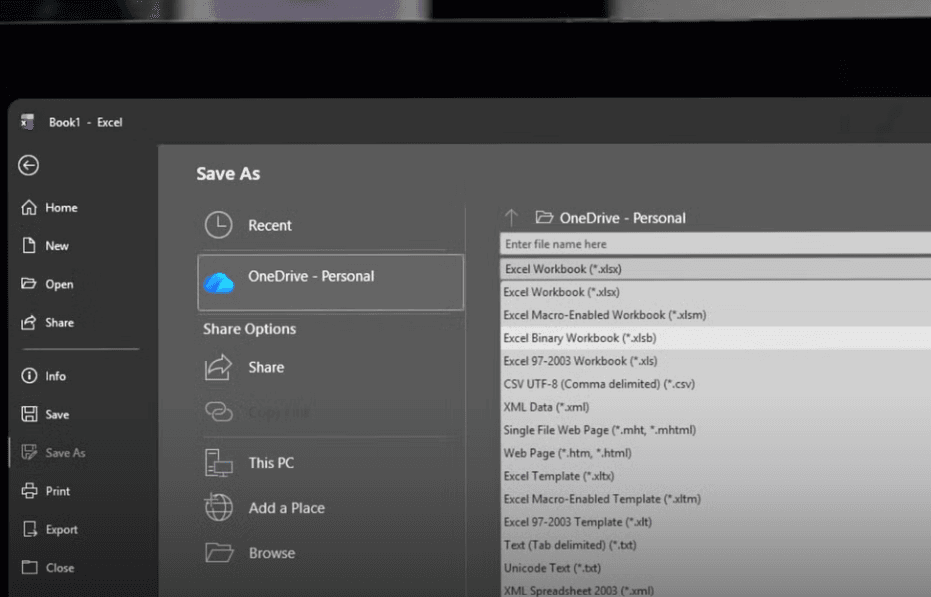931x597 pixels.
Task: Click the up one level arrow
Action: coord(511,218)
